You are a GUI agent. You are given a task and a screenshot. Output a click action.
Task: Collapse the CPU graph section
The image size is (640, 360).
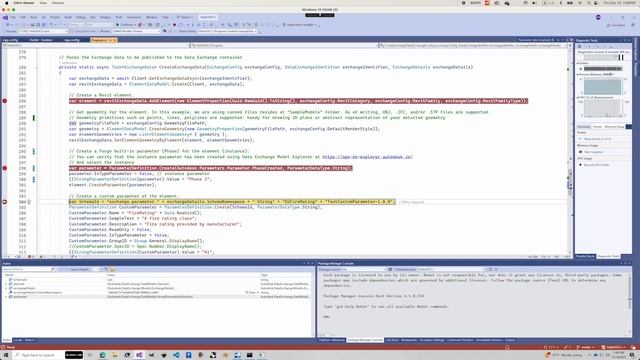[578, 98]
